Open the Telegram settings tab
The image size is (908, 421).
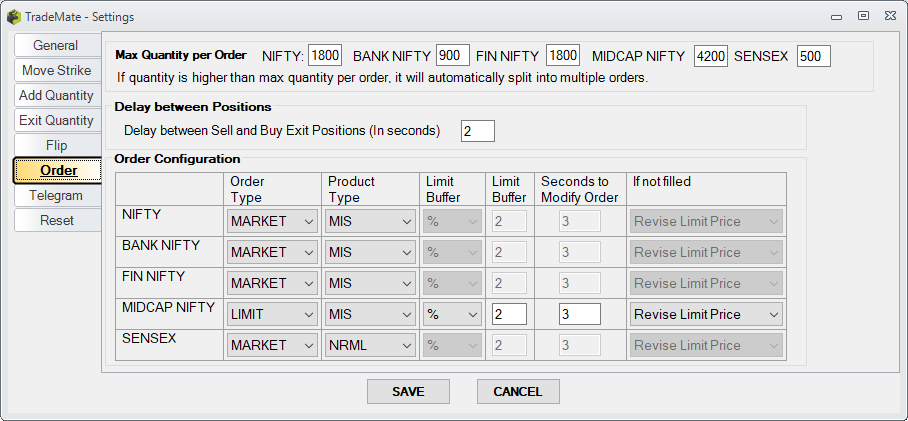(x=57, y=195)
